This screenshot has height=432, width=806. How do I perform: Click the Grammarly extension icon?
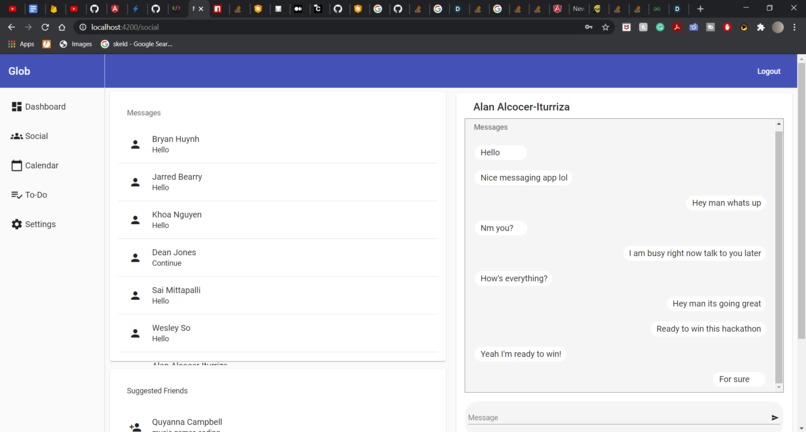[x=660, y=27]
